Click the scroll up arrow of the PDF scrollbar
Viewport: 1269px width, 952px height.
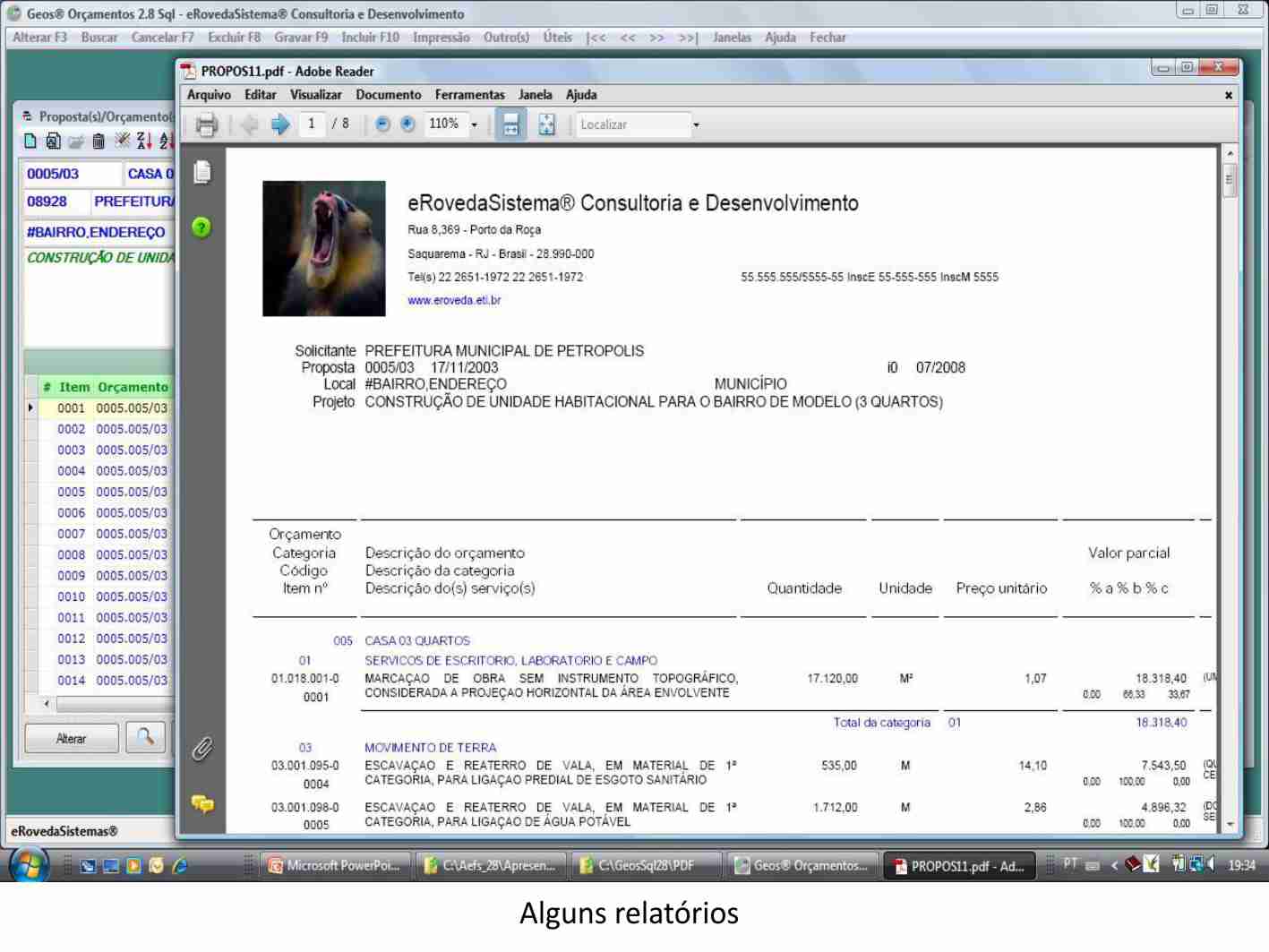pyautogui.click(x=1230, y=154)
